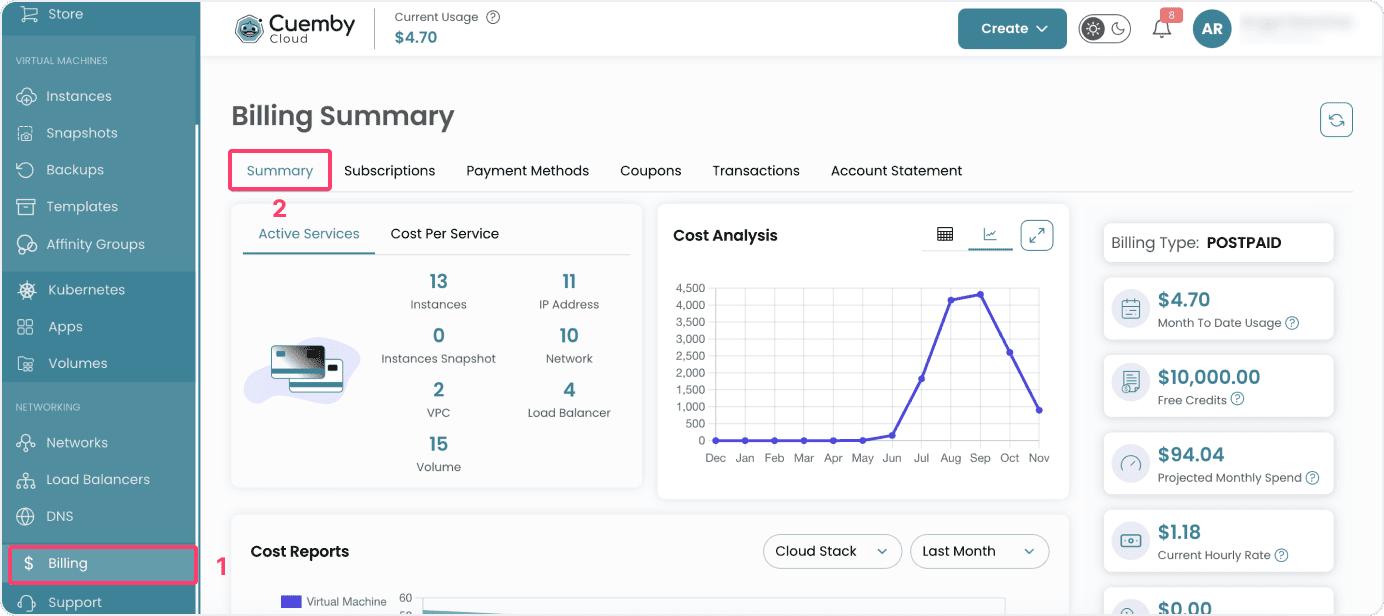Go to Load Balancers in the sidebar
The width and height of the screenshot is (1384, 616).
(100, 479)
